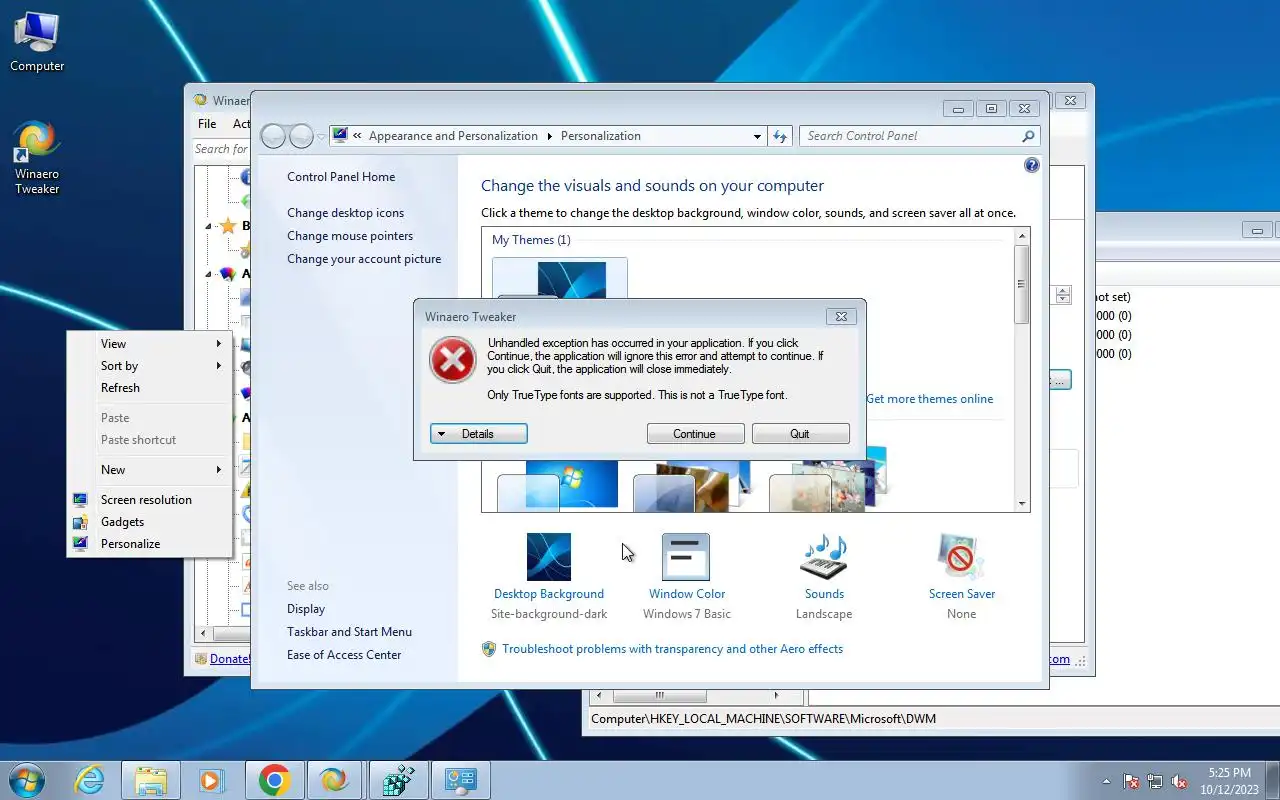Switch to Winaero Tweaker on the taskbar
This screenshot has height=800, width=1280.
[x=334, y=780]
